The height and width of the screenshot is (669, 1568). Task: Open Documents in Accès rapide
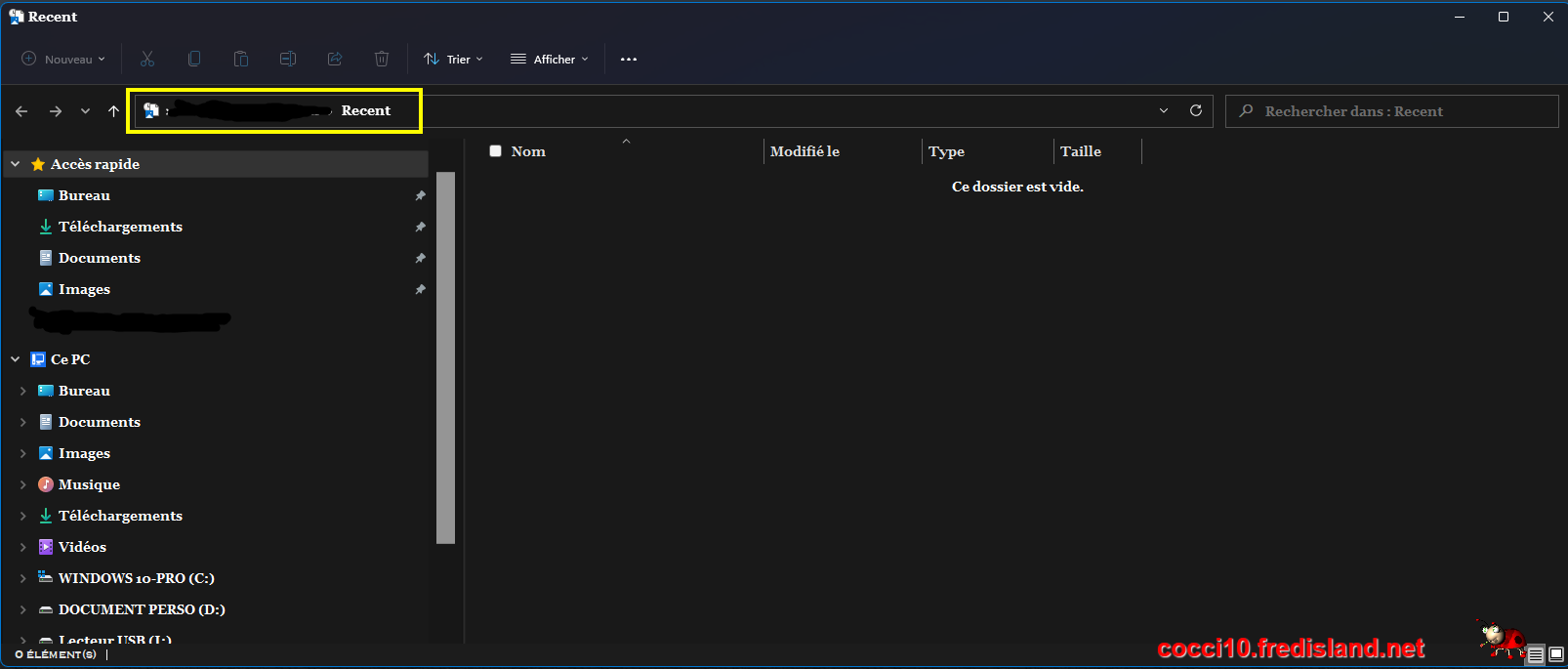100,258
